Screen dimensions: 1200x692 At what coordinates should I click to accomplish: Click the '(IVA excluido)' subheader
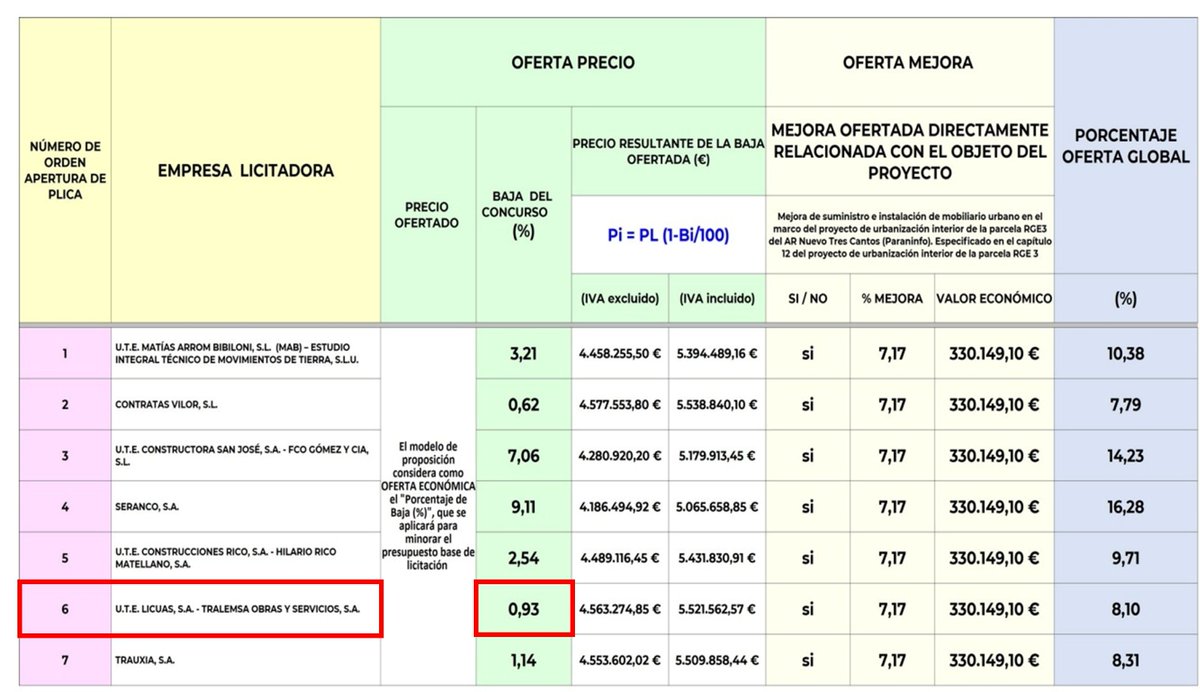[620, 298]
